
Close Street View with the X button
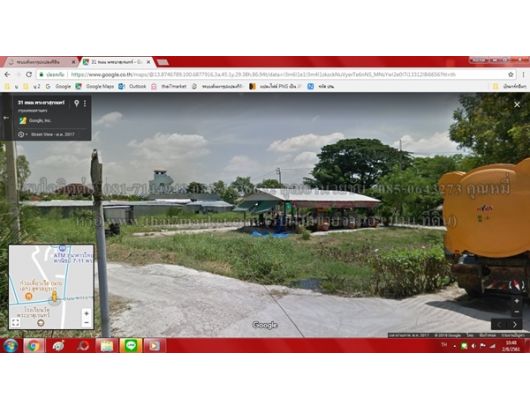point(517,105)
